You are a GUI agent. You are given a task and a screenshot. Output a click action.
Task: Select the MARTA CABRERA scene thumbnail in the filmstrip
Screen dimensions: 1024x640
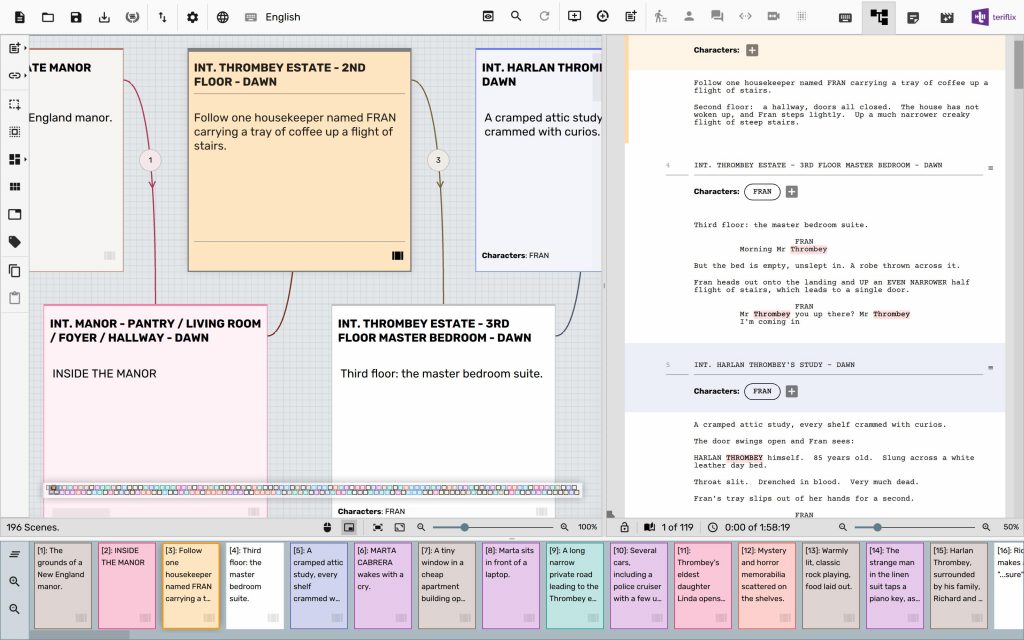click(x=382, y=585)
